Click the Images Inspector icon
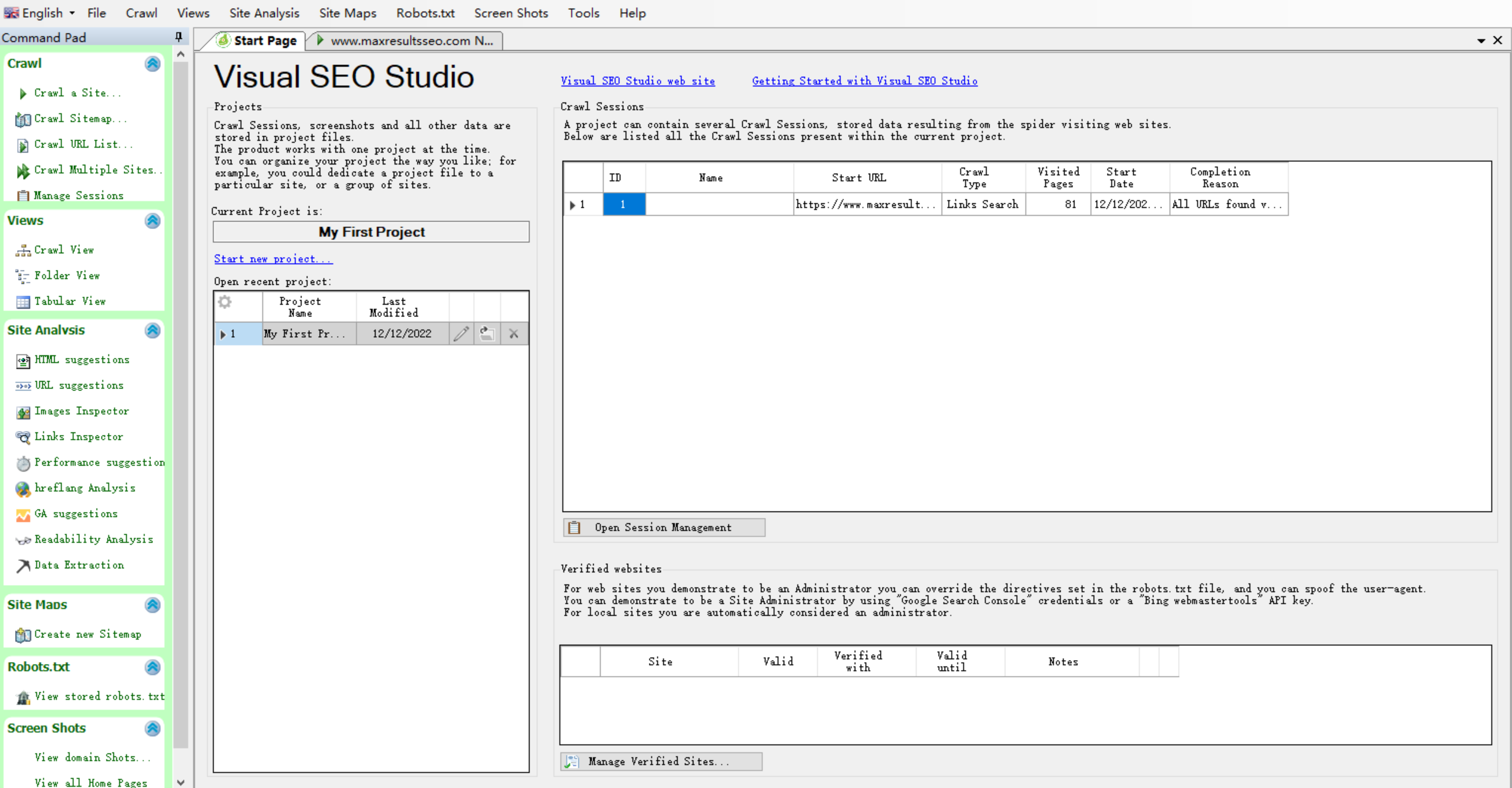This screenshot has height=788, width=1512. [x=23, y=412]
